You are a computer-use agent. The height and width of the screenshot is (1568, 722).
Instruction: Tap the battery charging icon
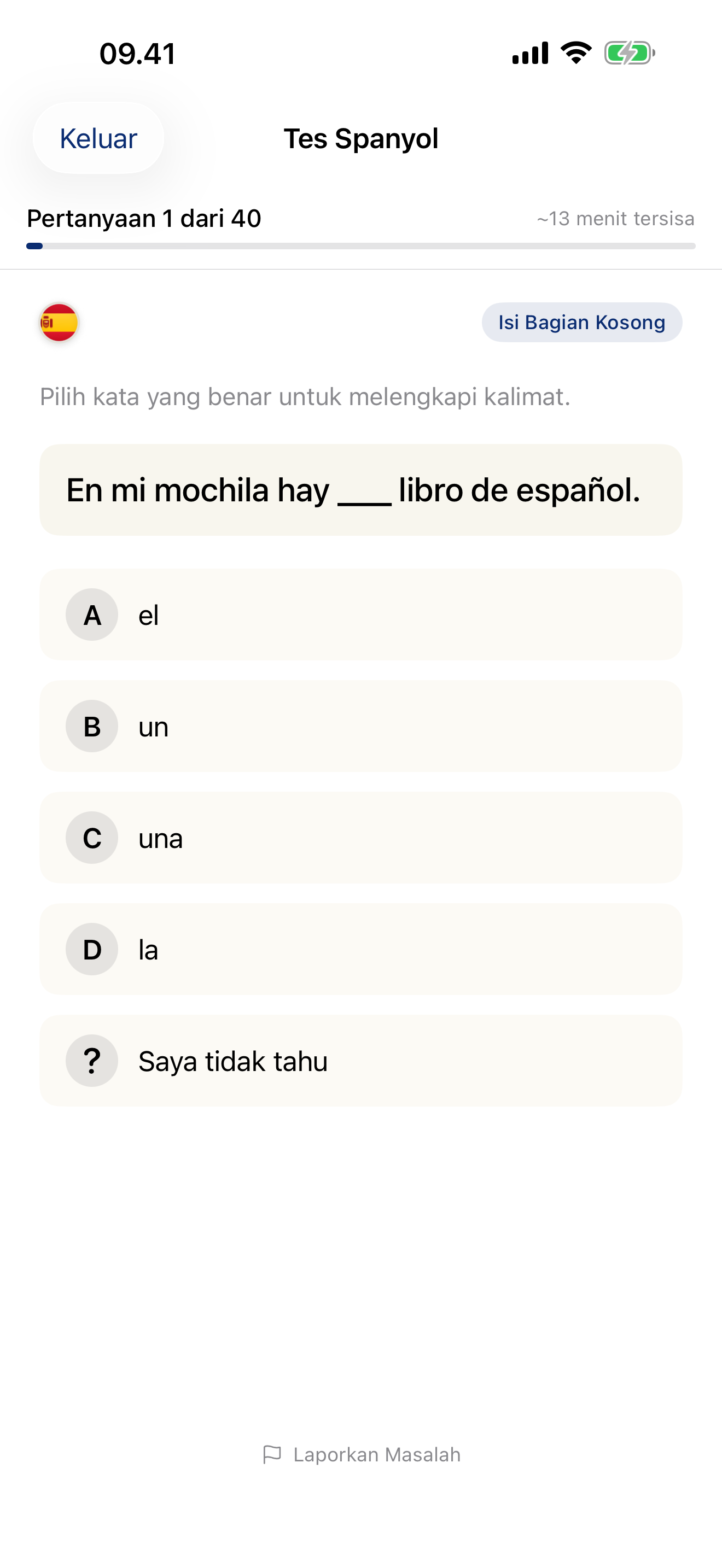629,53
